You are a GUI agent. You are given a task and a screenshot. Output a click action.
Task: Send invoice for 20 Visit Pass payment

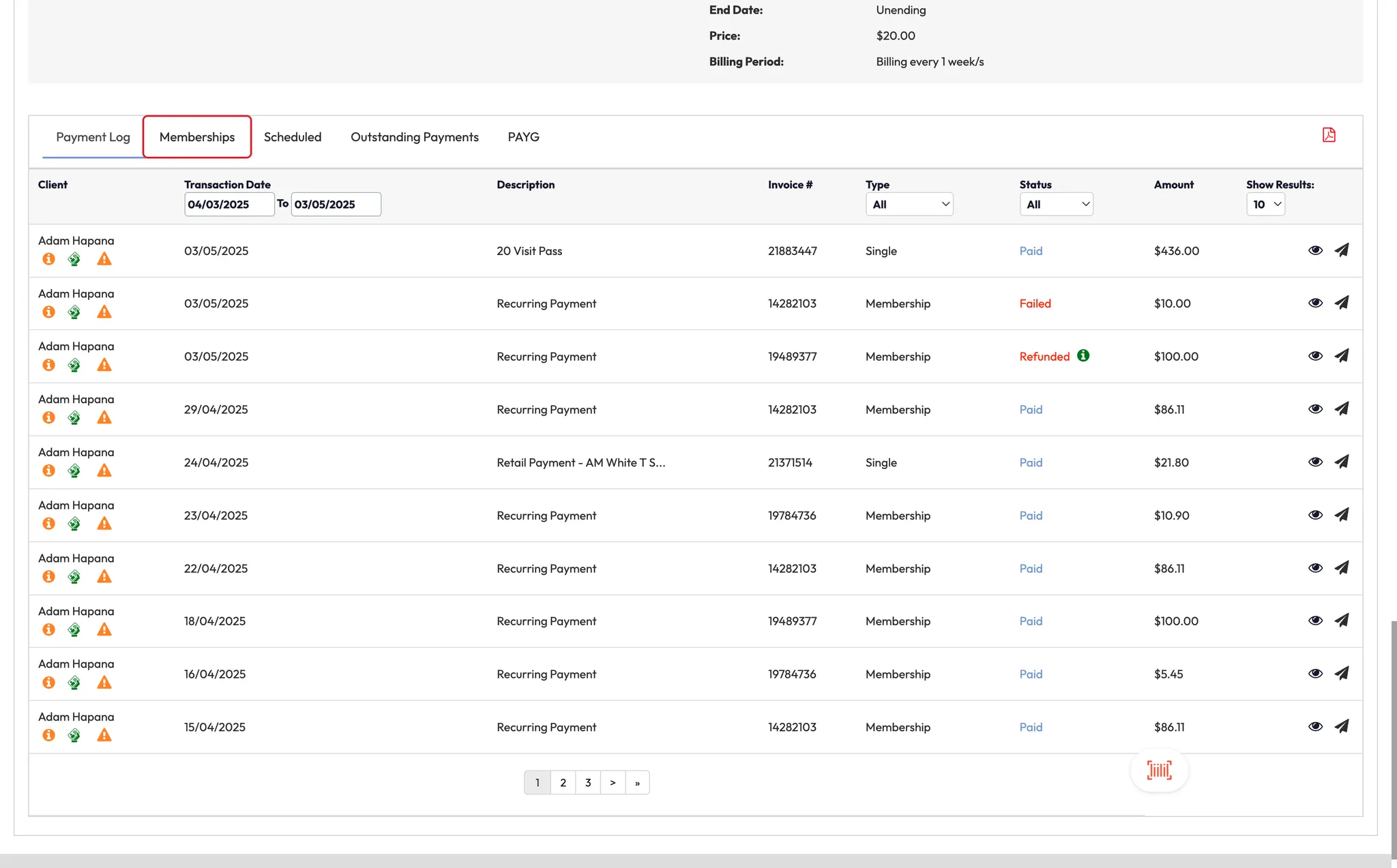point(1341,250)
